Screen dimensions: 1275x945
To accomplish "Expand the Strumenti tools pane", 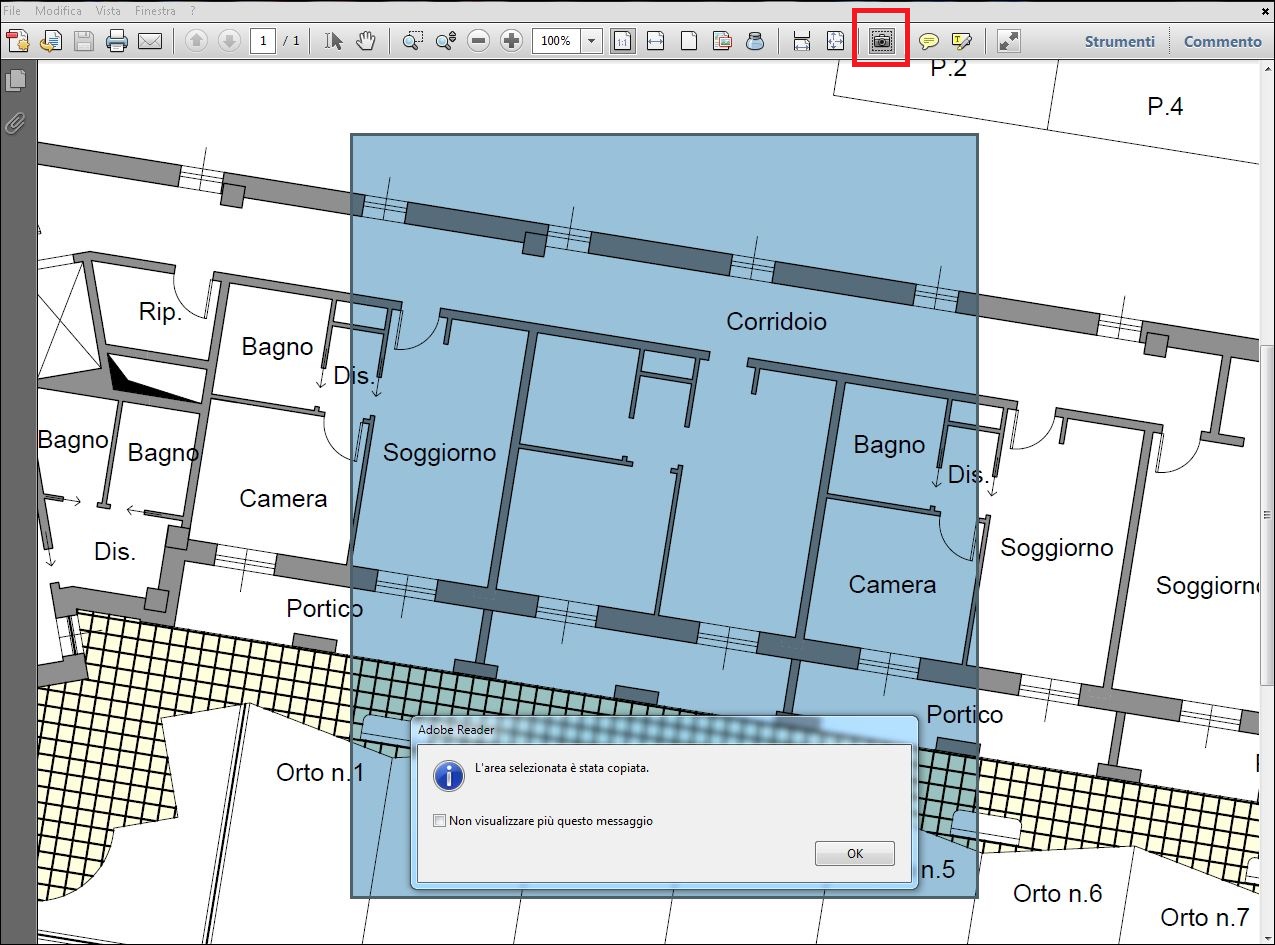I will pos(1119,41).
